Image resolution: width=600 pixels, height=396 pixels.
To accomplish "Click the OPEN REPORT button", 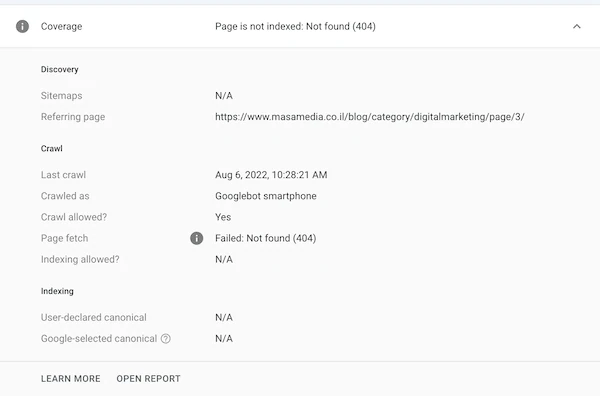I will coord(148,378).
